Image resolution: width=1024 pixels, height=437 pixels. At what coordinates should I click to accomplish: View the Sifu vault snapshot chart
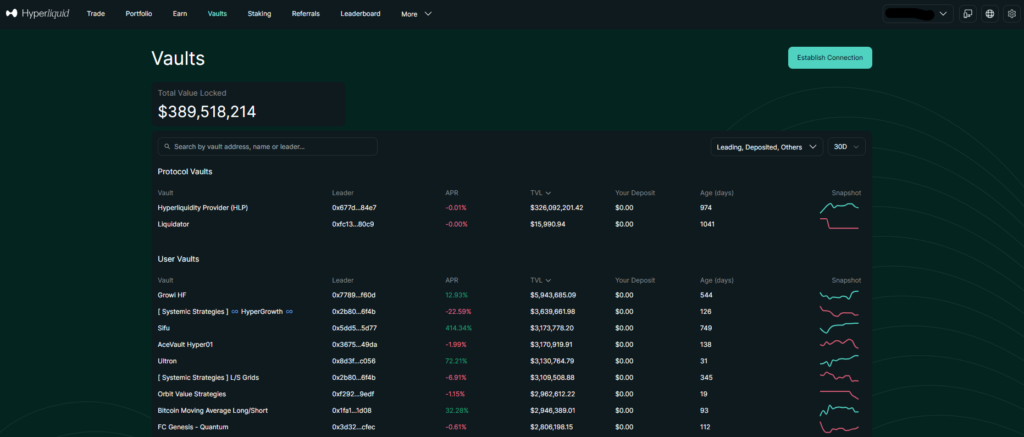[839, 328]
